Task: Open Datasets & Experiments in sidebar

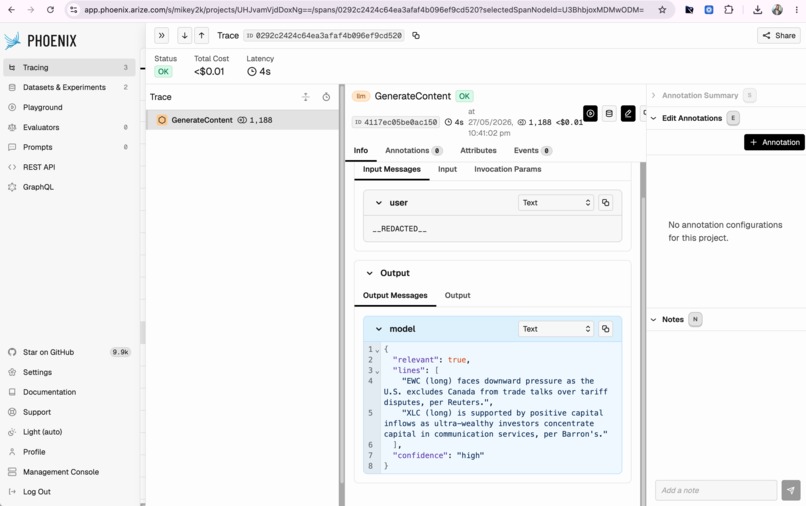Action: [69, 87]
